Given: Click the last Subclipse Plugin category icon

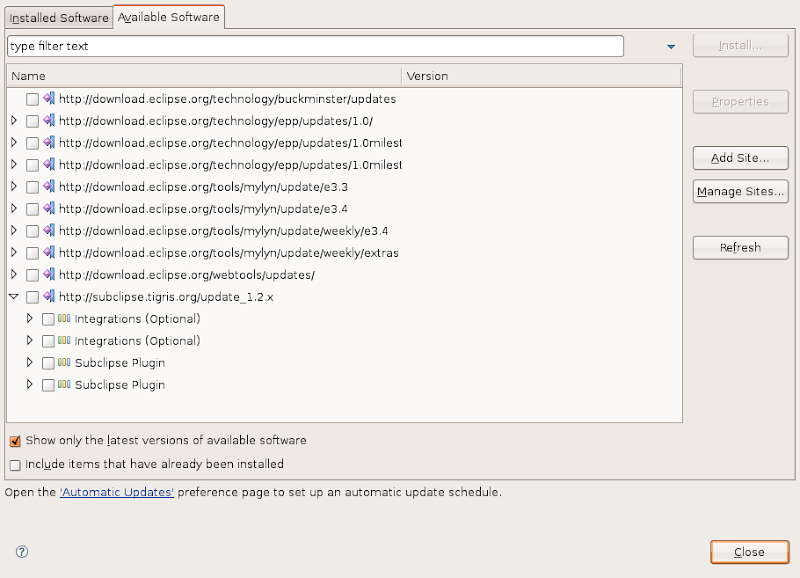Looking at the screenshot, I should click(65, 385).
